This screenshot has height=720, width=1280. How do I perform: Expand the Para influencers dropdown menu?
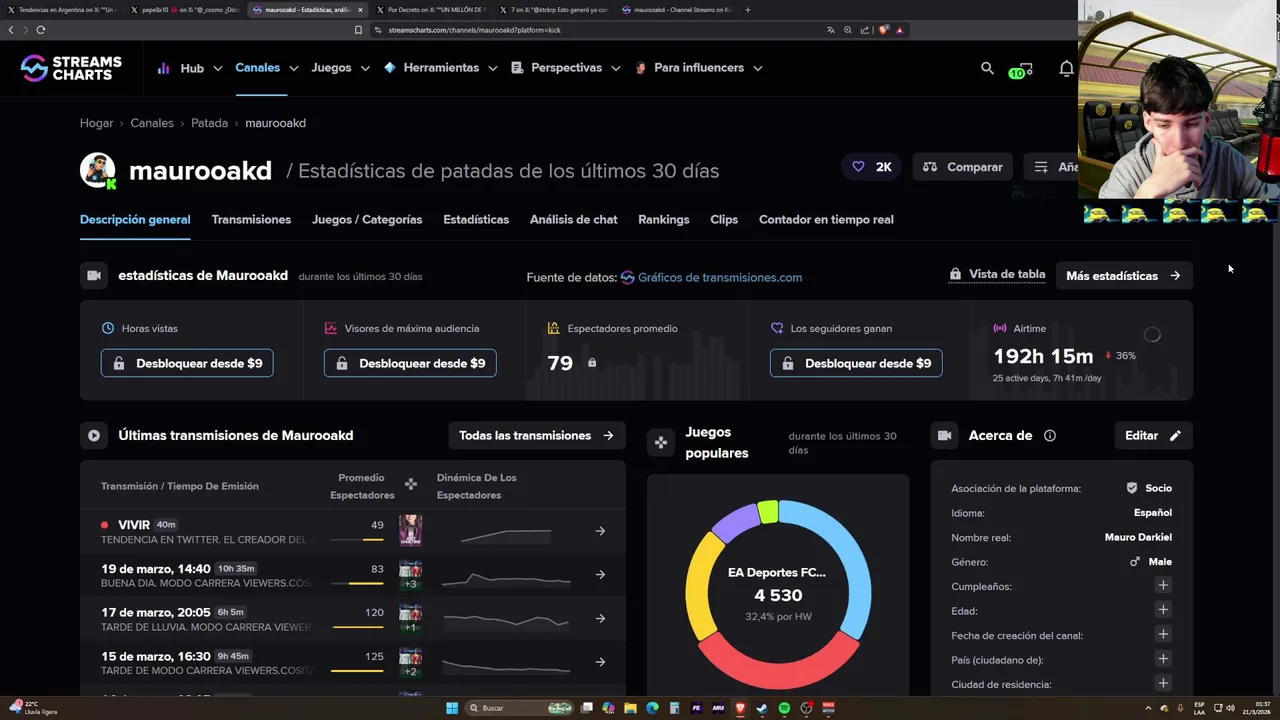758,68
